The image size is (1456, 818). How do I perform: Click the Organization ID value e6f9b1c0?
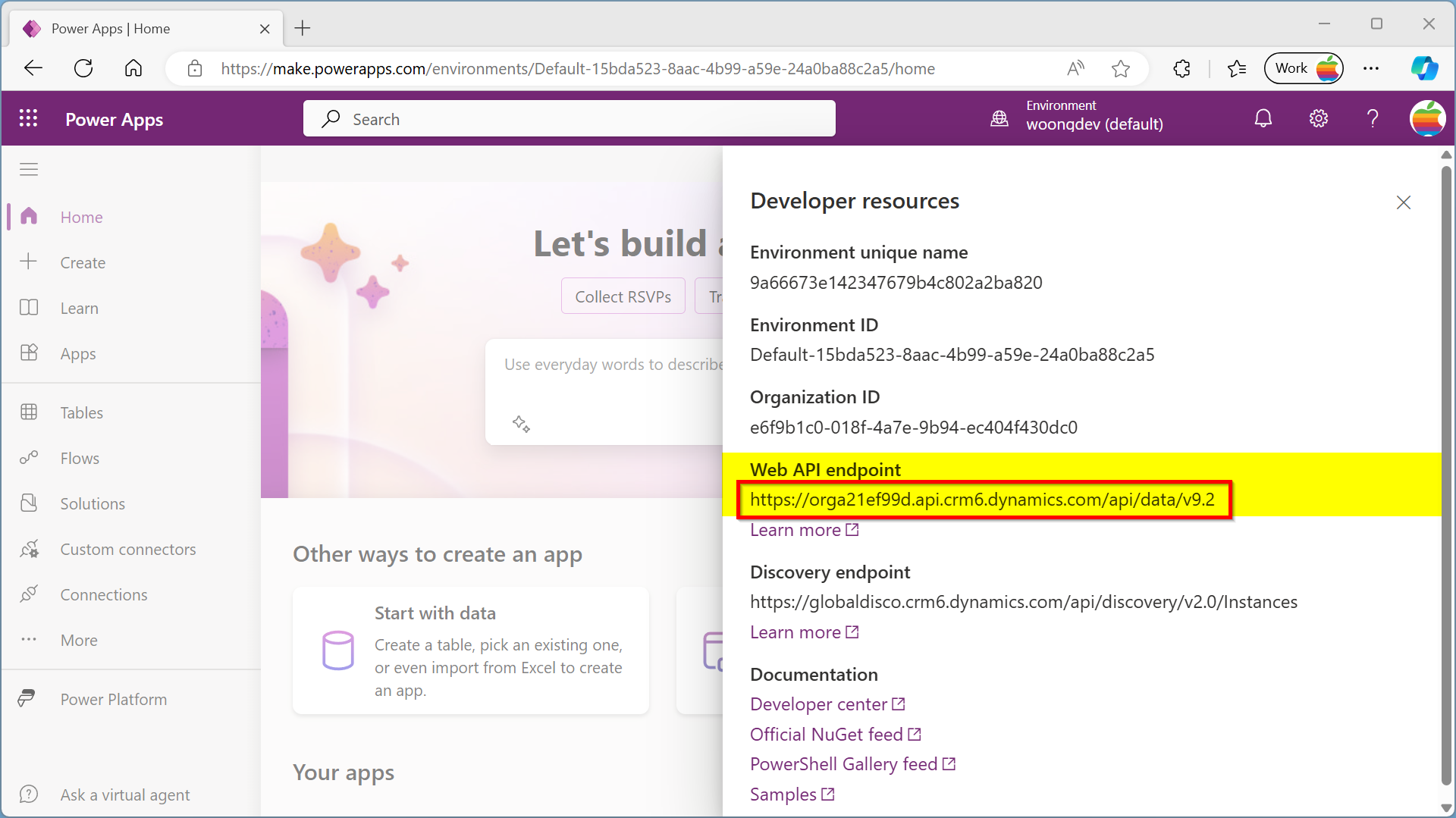point(913,428)
